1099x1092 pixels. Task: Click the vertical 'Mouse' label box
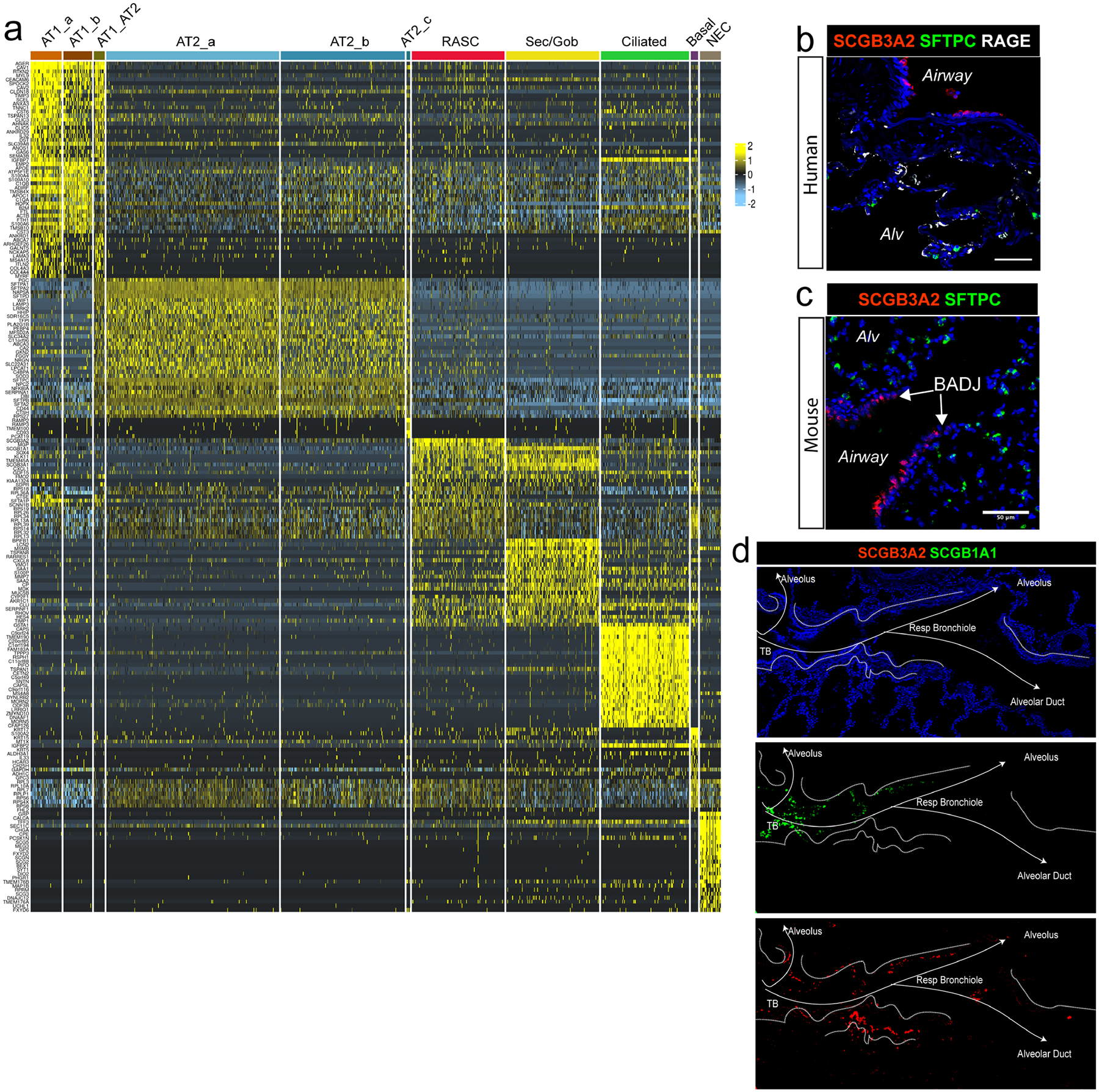811,422
